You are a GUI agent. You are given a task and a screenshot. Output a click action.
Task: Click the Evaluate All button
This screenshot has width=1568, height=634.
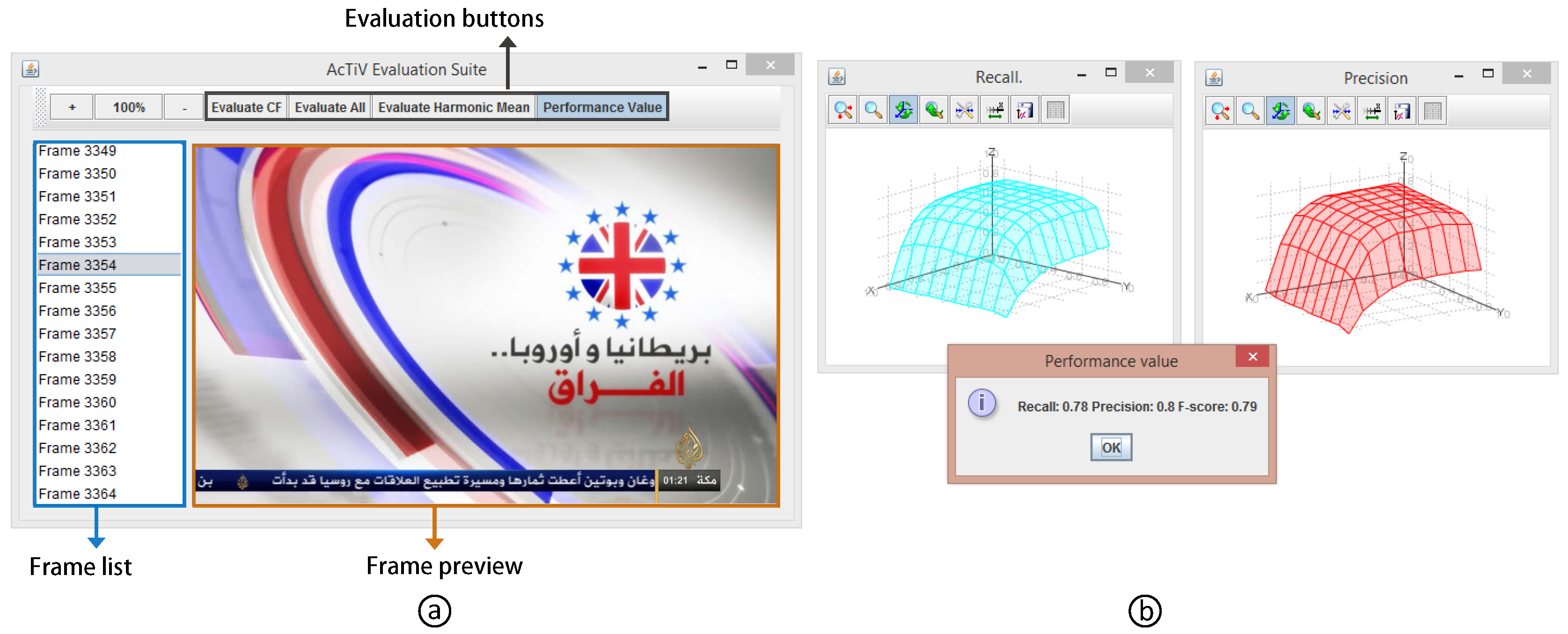pos(330,107)
